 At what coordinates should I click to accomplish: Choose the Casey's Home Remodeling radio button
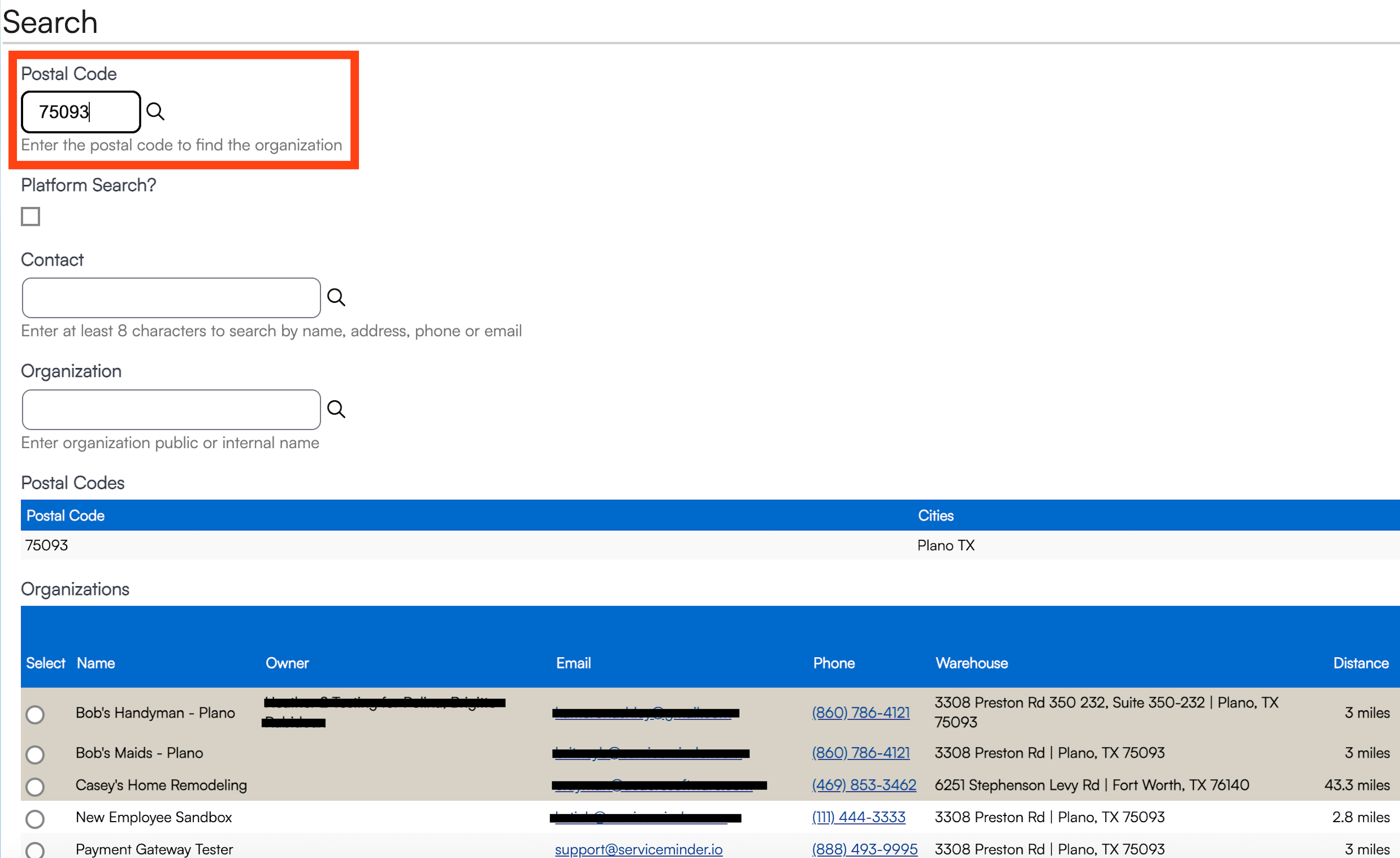pos(35,786)
